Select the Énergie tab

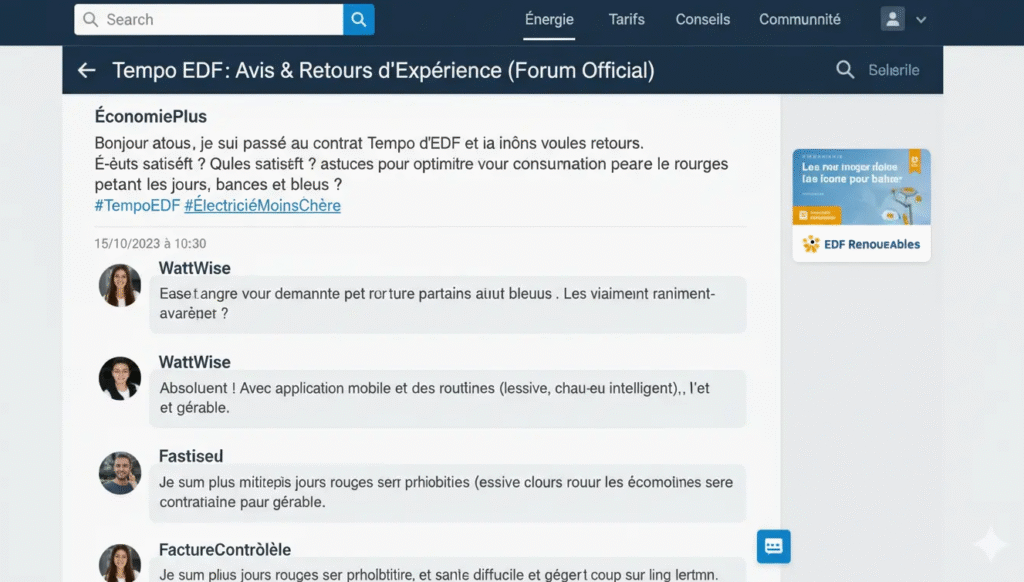click(549, 19)
